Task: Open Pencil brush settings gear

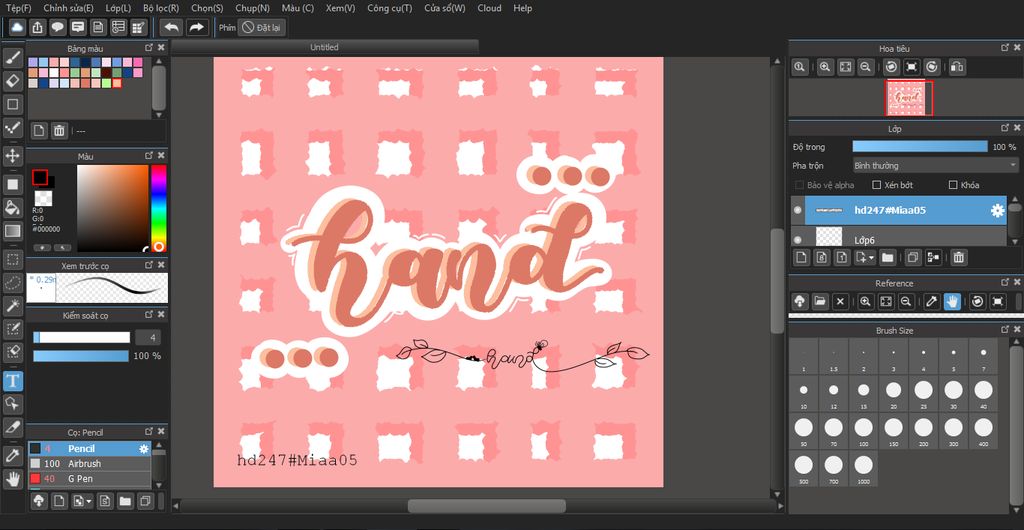Action: [x=144, y=449]
